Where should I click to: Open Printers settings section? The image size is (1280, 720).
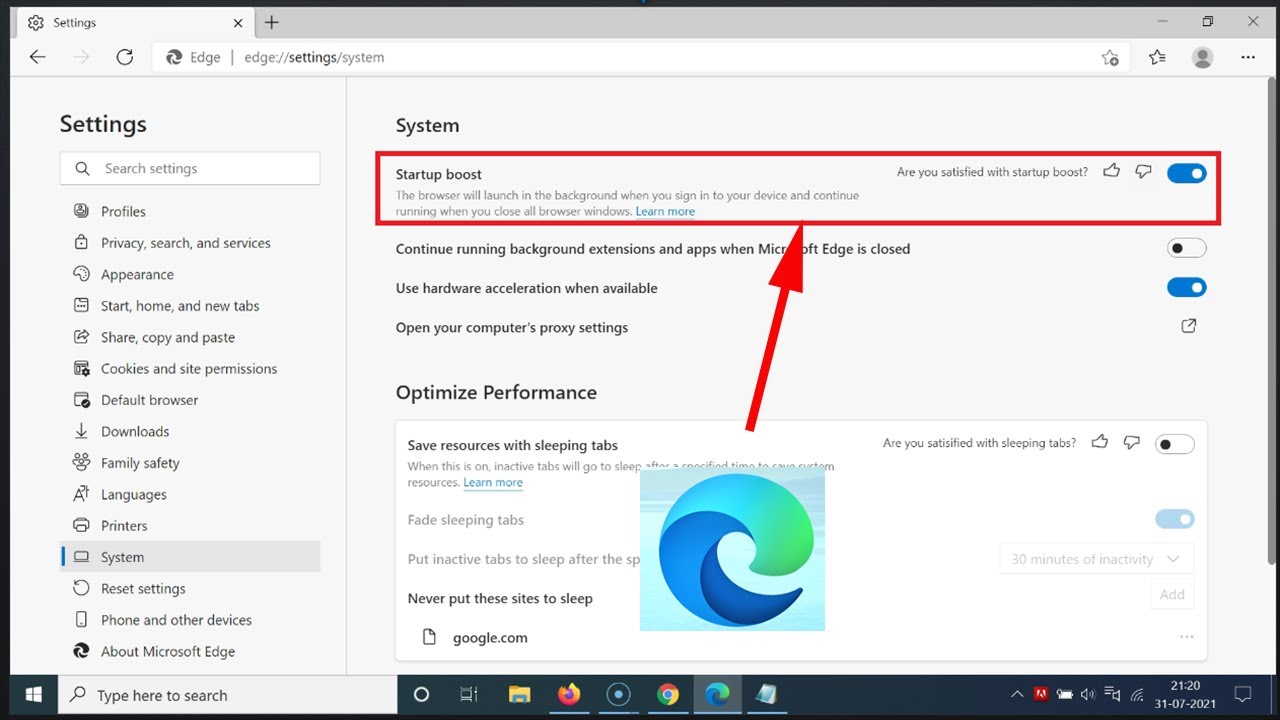click(x=190, y=526)
